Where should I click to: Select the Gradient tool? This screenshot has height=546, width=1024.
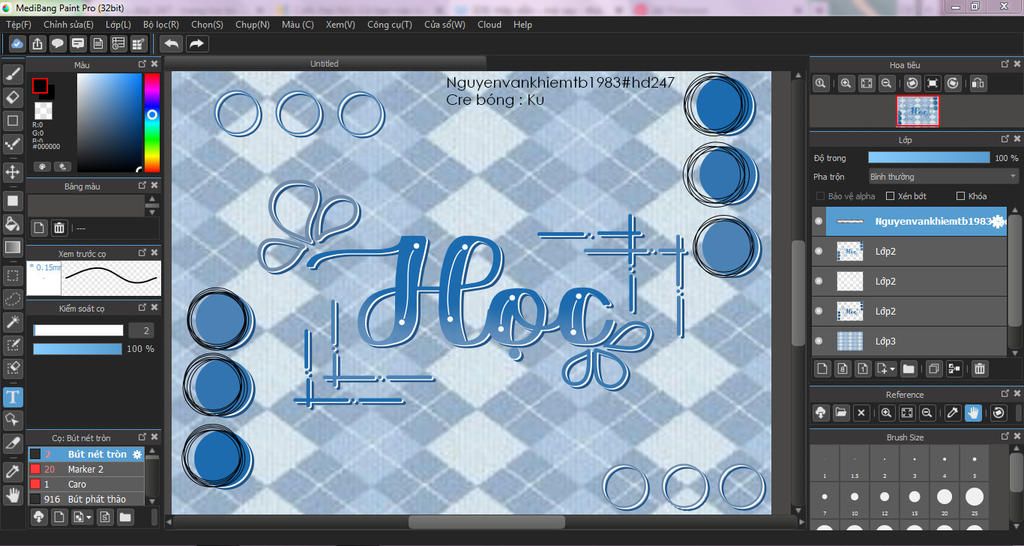12,247
